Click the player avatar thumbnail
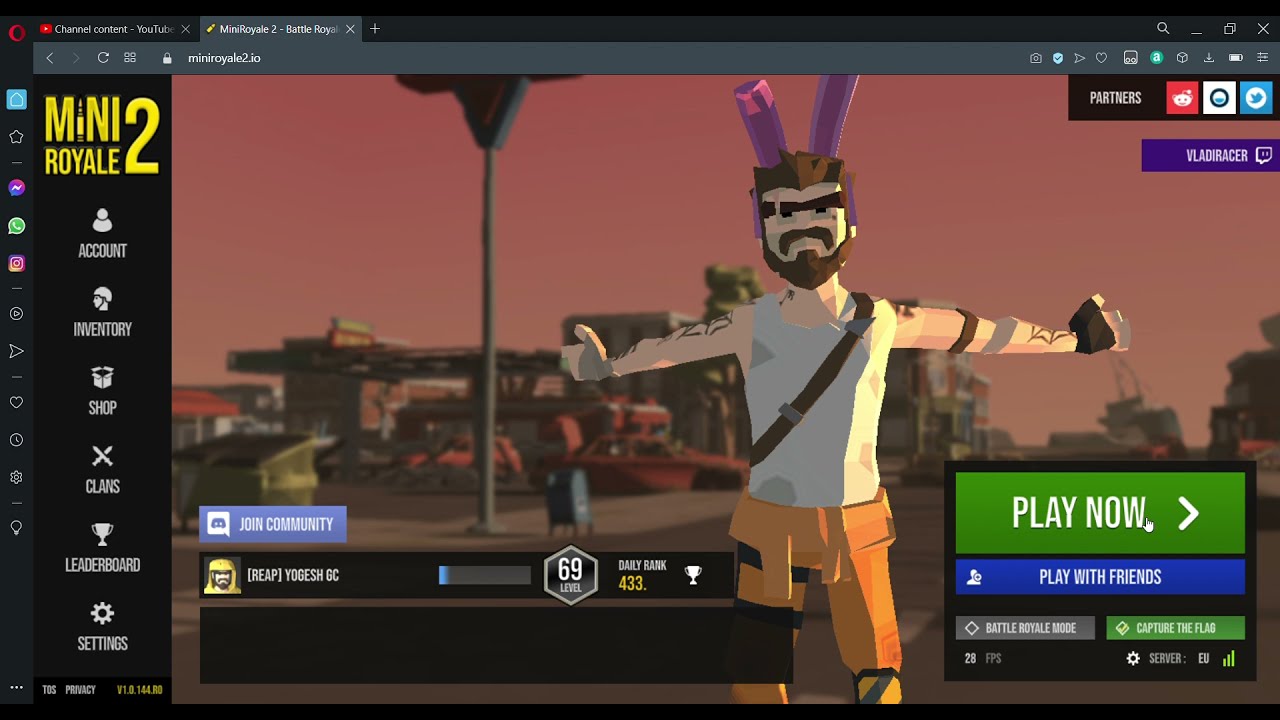This screenshot has width=1280, height=720. point(222,575)
